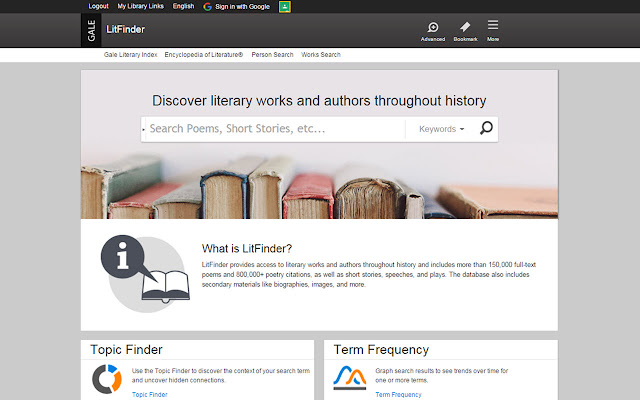Screen dimensions: 640x400
Task: Open the English language selector
Action: click(183, 6)
